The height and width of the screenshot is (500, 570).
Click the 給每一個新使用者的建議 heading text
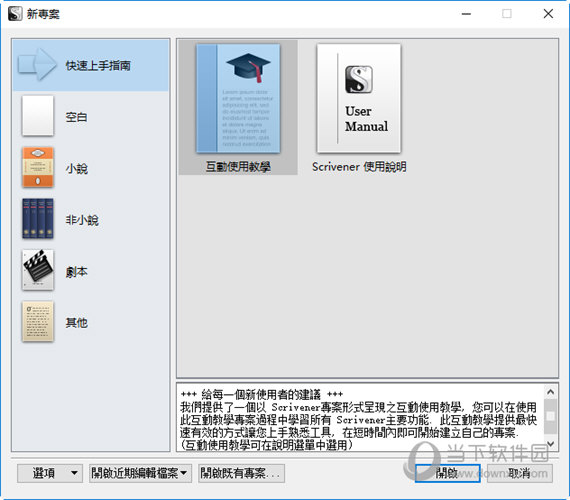(261, 394)
